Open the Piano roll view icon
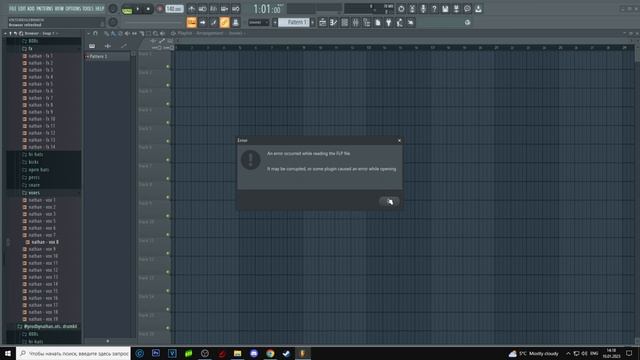The height and width of the screenshot is (360, 640). pos(333,22)
